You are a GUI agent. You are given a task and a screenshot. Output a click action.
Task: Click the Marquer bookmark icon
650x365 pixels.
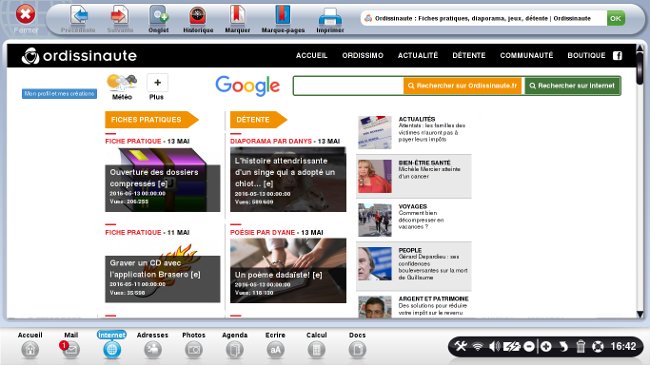237,15
